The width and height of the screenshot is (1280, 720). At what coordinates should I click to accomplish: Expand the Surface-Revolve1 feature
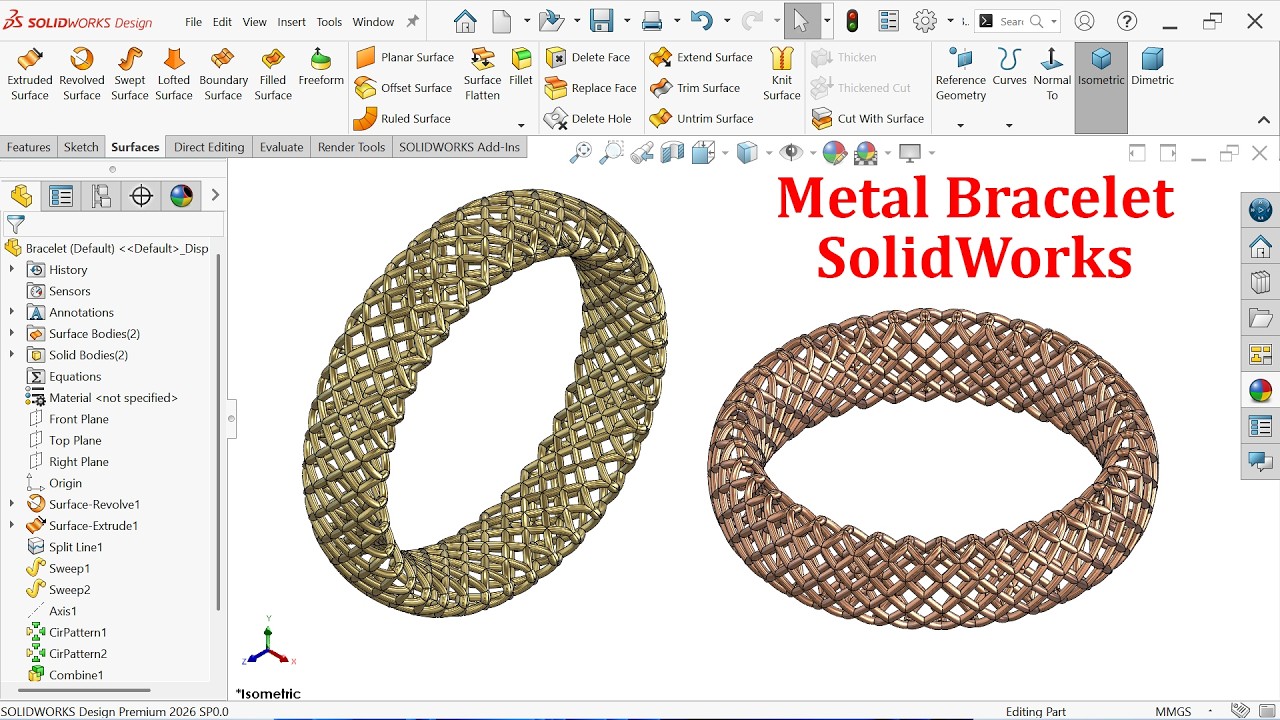[12, 504]
